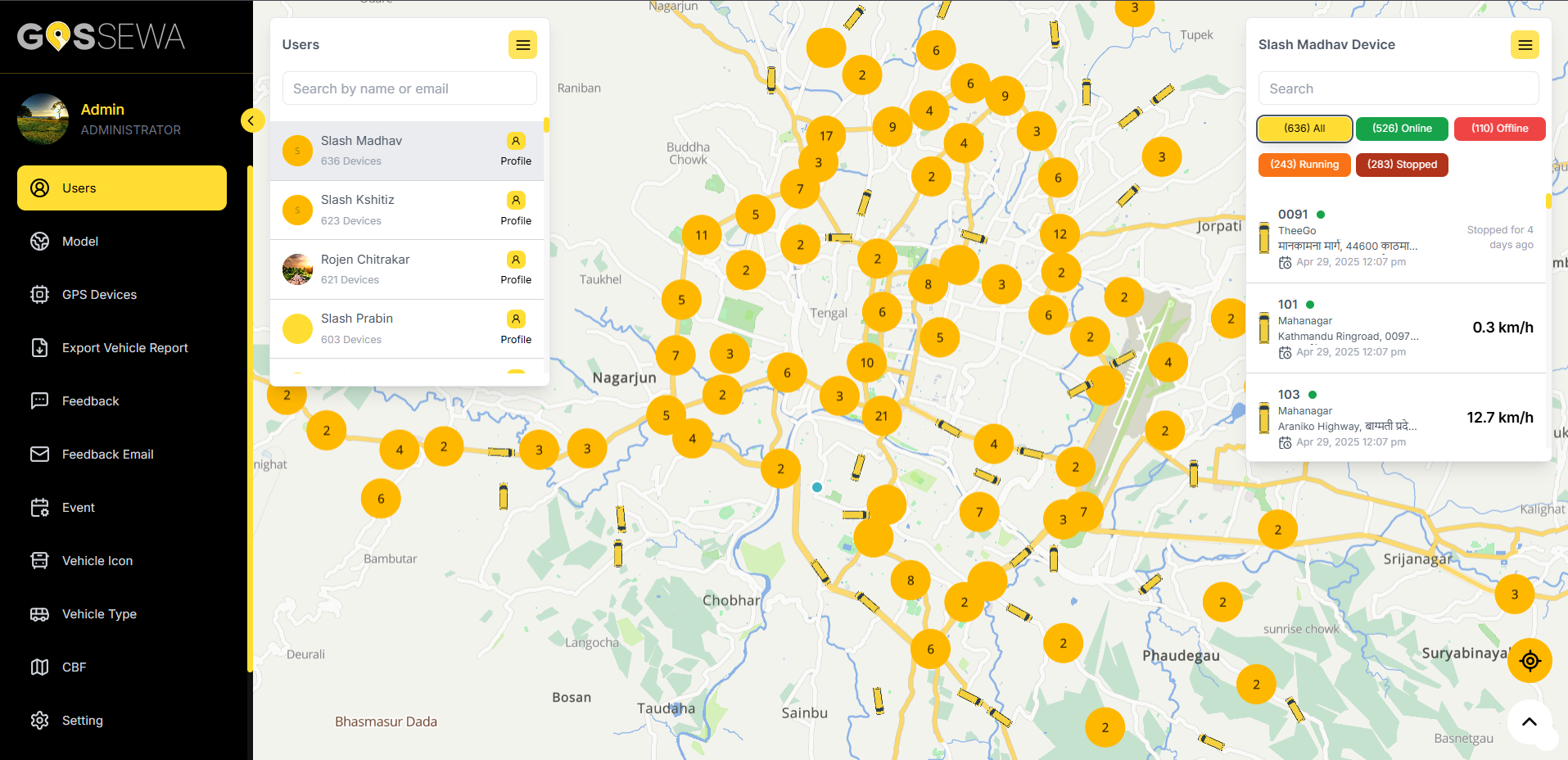Image resolution: width=1568 pixels, height=760 pixels.
Task: Click the scroll-to-top chevron button
Action: [1530, 722]
